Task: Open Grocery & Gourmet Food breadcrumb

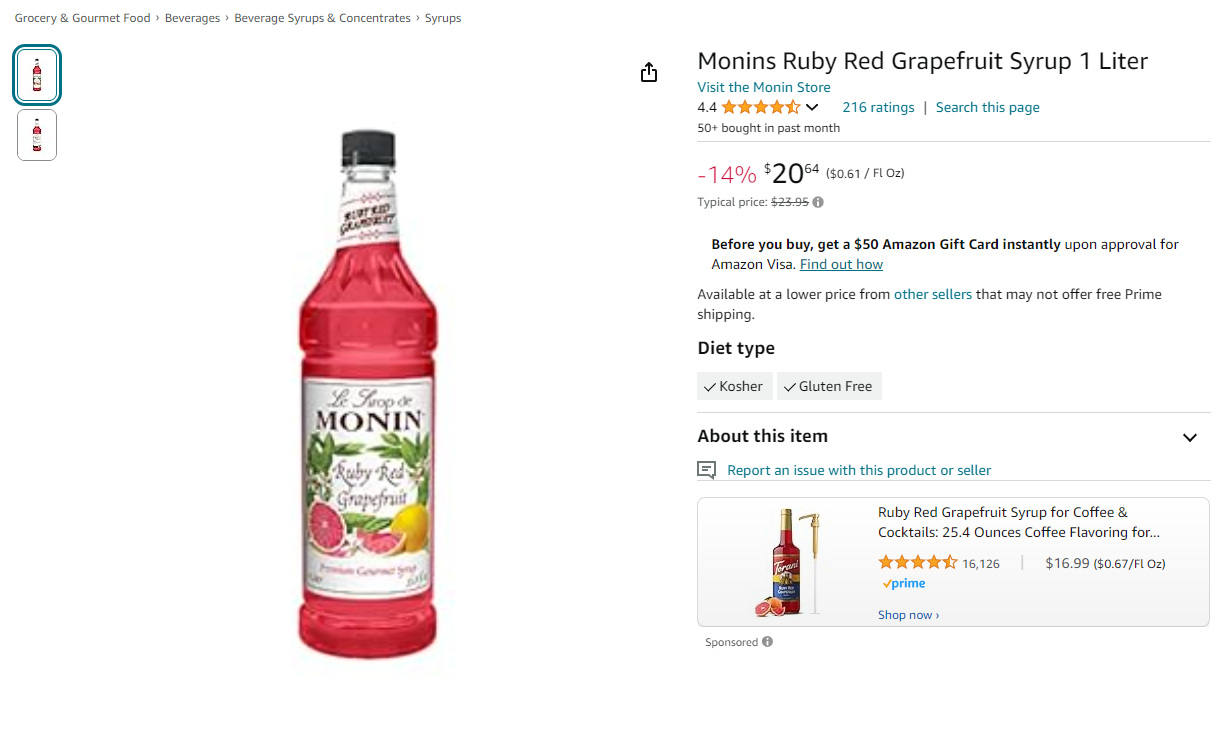Action: pos(82,18)
